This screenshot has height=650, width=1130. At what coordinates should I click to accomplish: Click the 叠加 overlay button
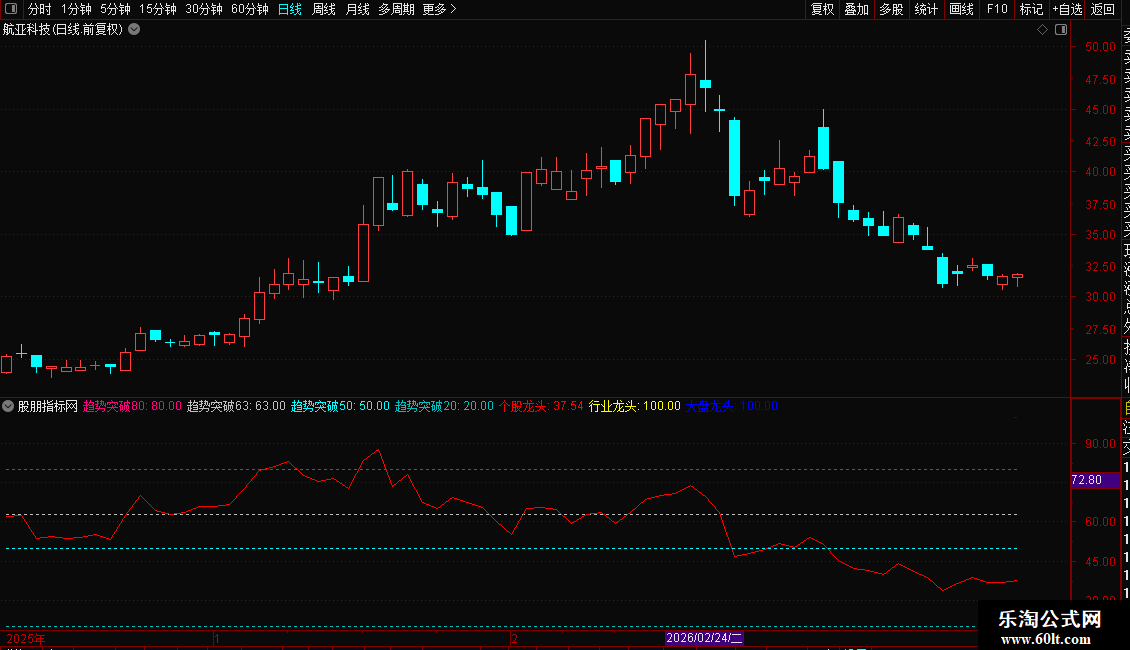point(856,9)
